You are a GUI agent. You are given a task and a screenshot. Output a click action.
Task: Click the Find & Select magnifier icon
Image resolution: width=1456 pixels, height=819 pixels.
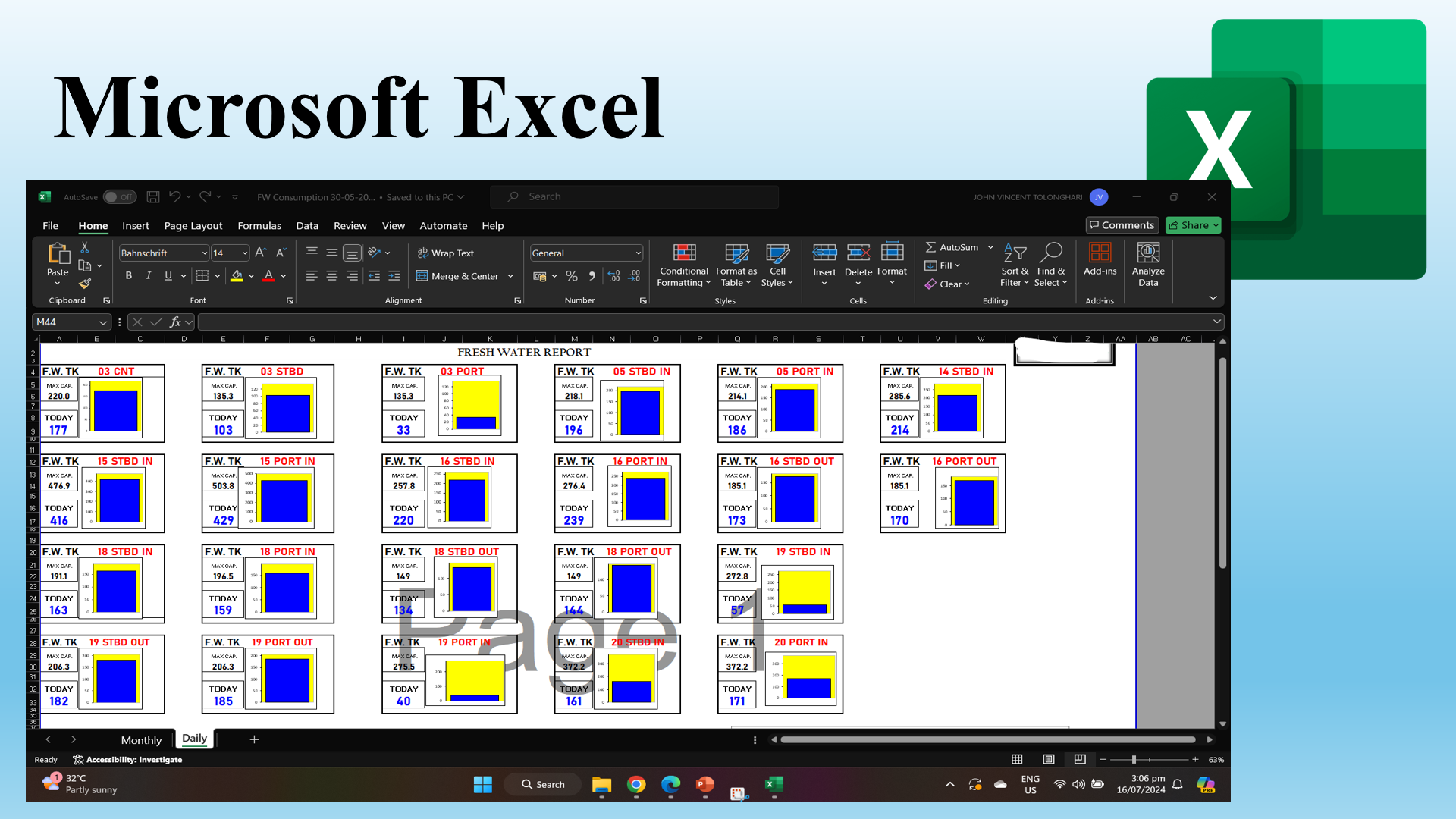pos(1051,253)
